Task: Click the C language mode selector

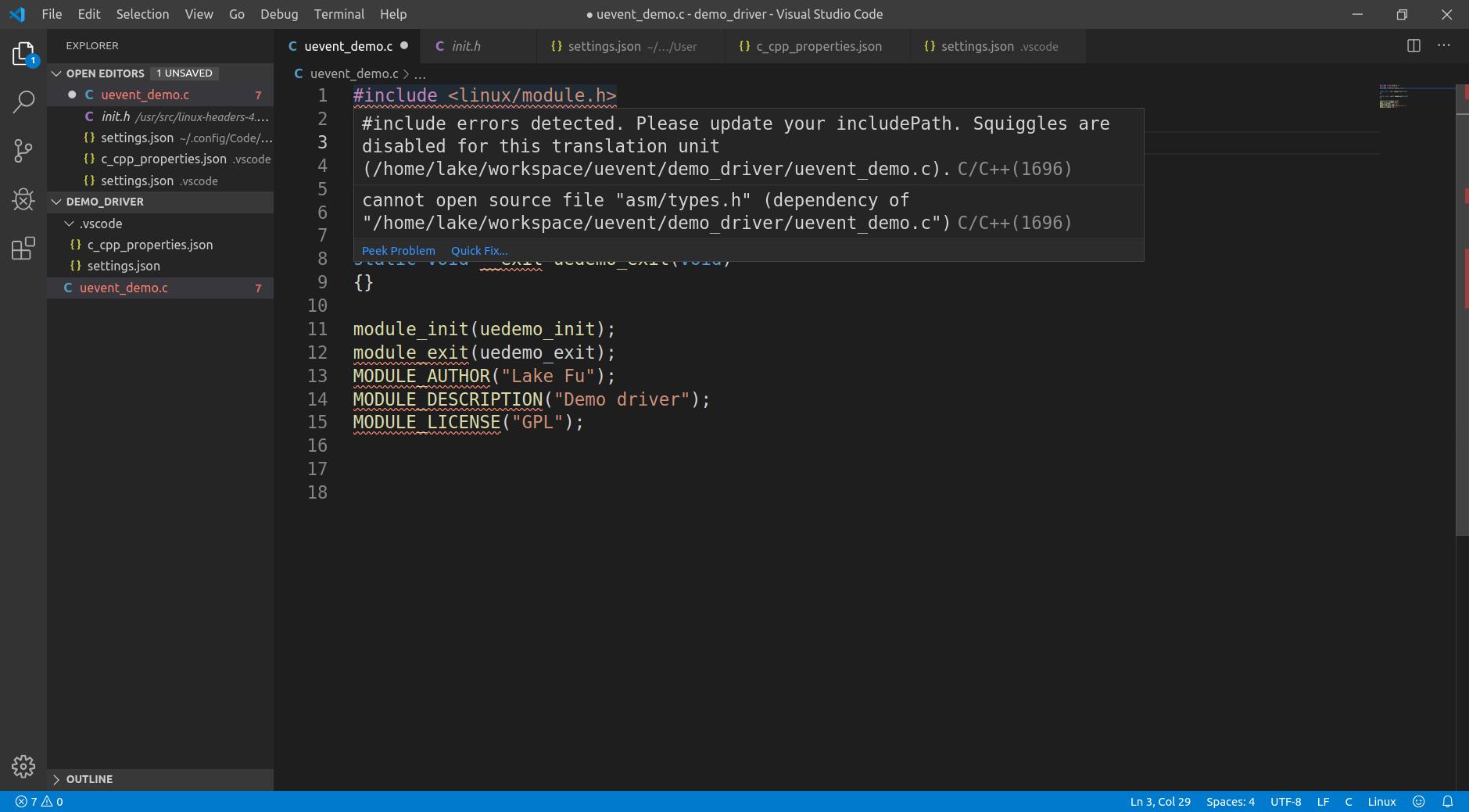Action: click(1349, 802)
